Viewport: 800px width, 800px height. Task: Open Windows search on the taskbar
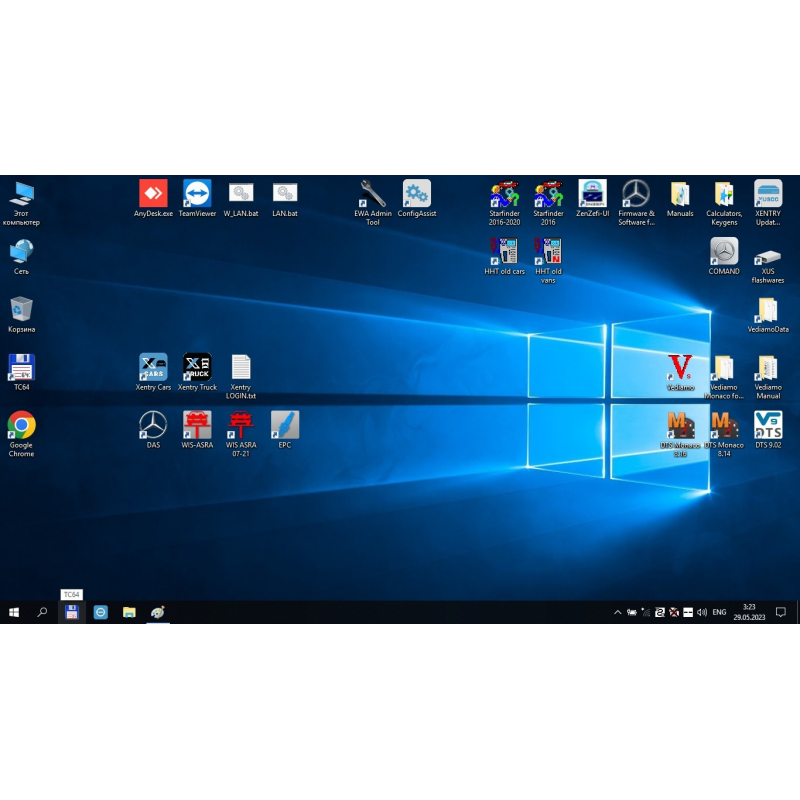42,611
